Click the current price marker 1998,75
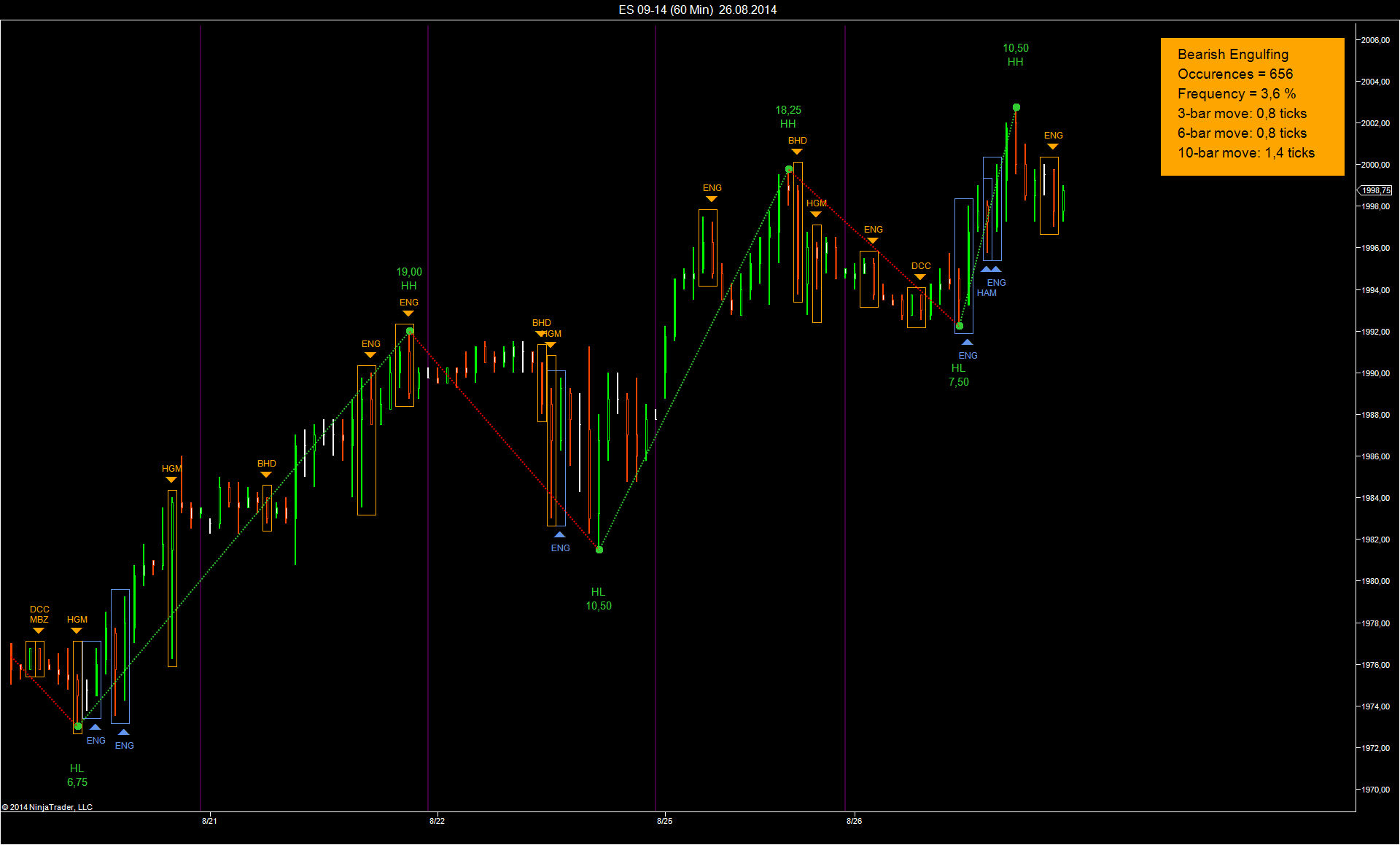This screenshot has height=845, width=1400. click(1375, 190)
